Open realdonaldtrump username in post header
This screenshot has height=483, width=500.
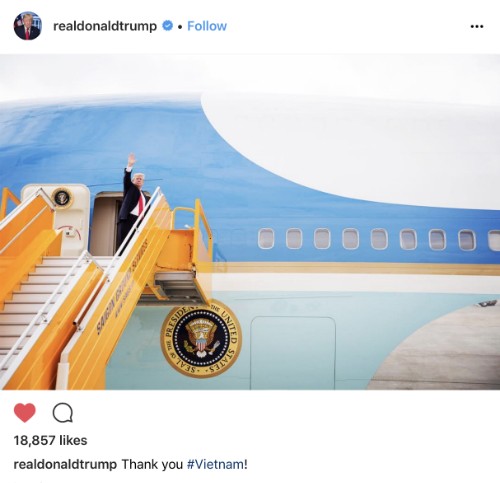coord(105,26)
